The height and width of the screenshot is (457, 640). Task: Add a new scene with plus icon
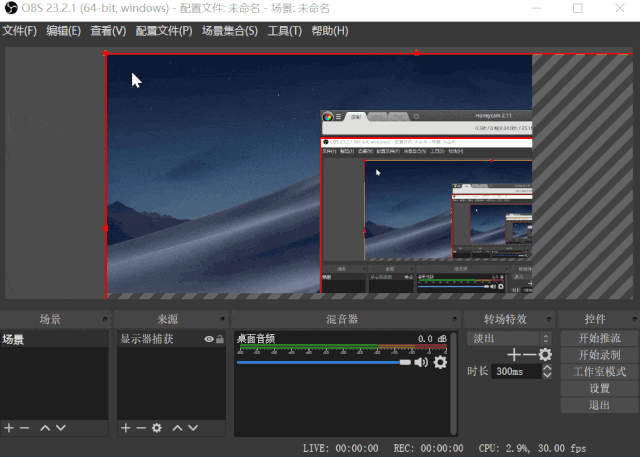click(x=9, y=428)
